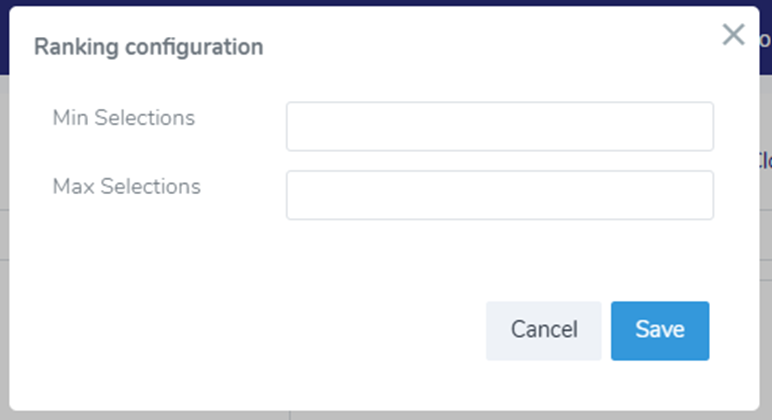Image resolution: width=772 pixels, height=420 pixels.
Task: Click the blue Save button
Action: click(659, 330)
